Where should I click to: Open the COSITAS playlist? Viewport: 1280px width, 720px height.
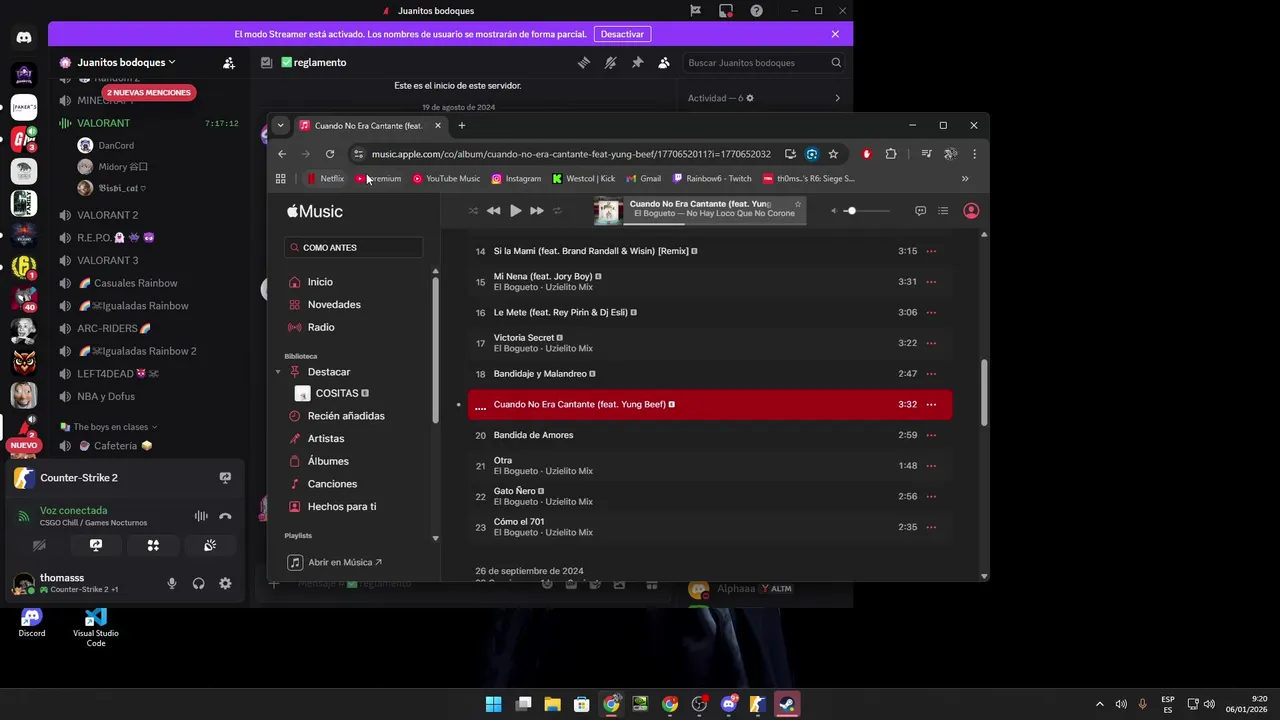336,393
